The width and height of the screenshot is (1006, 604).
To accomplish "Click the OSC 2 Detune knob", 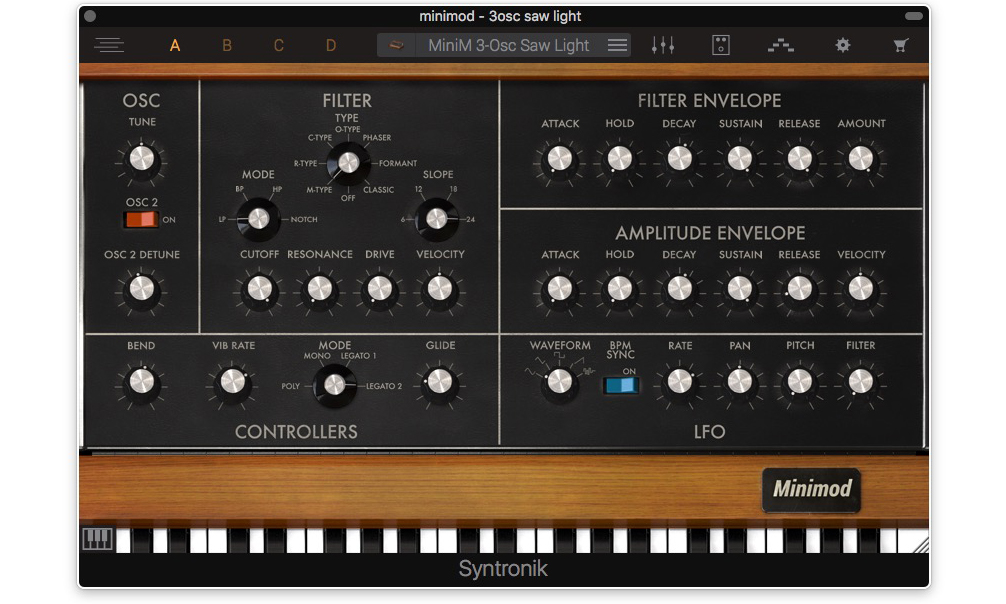I will tap(142, 289).
